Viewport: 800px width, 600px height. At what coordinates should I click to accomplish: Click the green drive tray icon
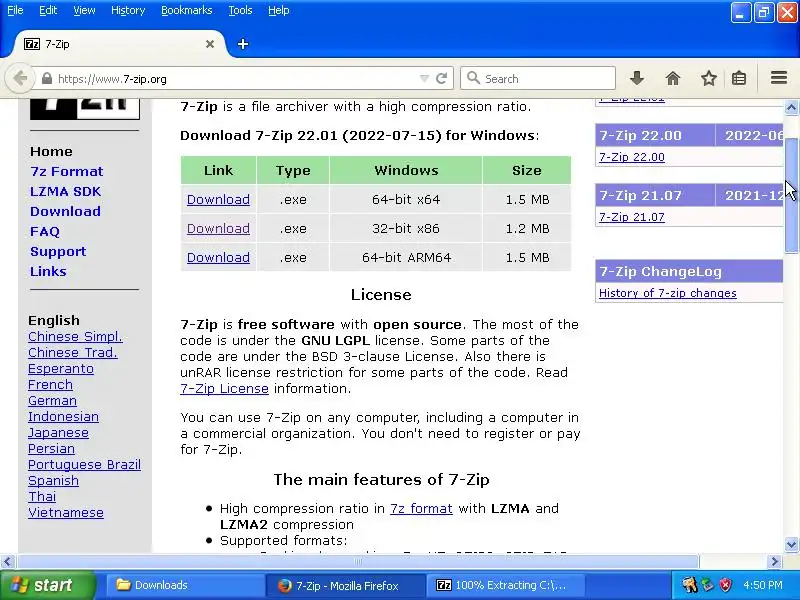[708, 585]
